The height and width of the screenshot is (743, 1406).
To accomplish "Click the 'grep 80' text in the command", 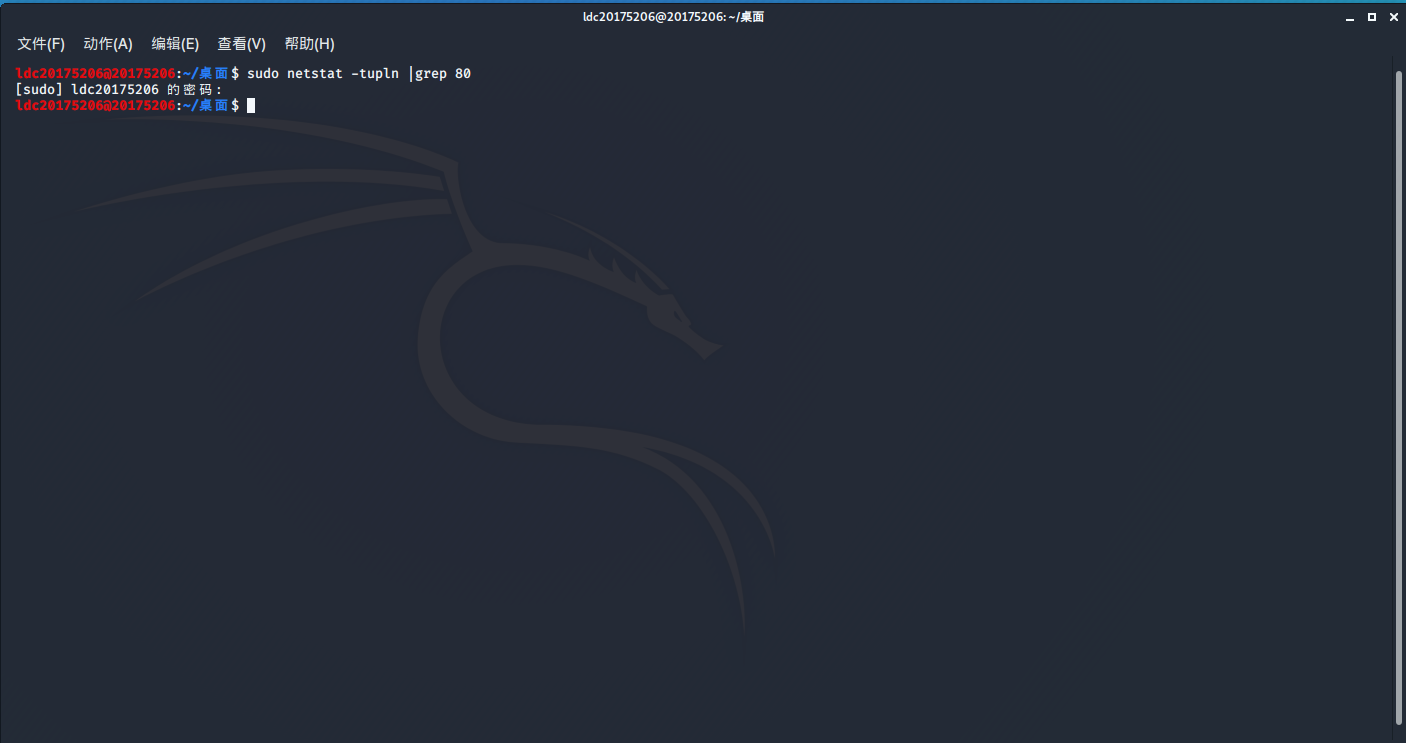I will tap(443, 74).
